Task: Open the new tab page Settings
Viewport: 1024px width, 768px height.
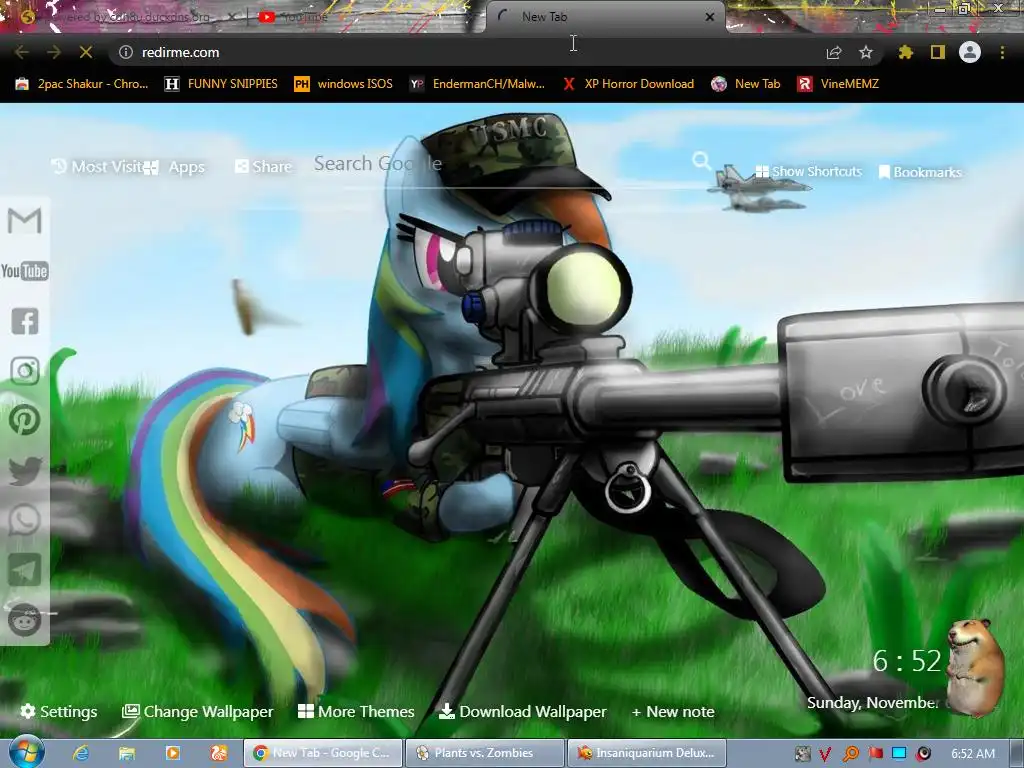Action: (59, 711)
